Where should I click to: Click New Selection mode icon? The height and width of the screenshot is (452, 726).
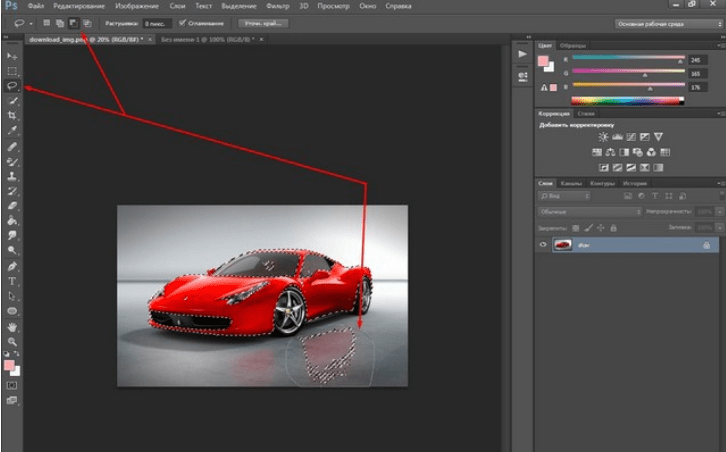point(46,23)
